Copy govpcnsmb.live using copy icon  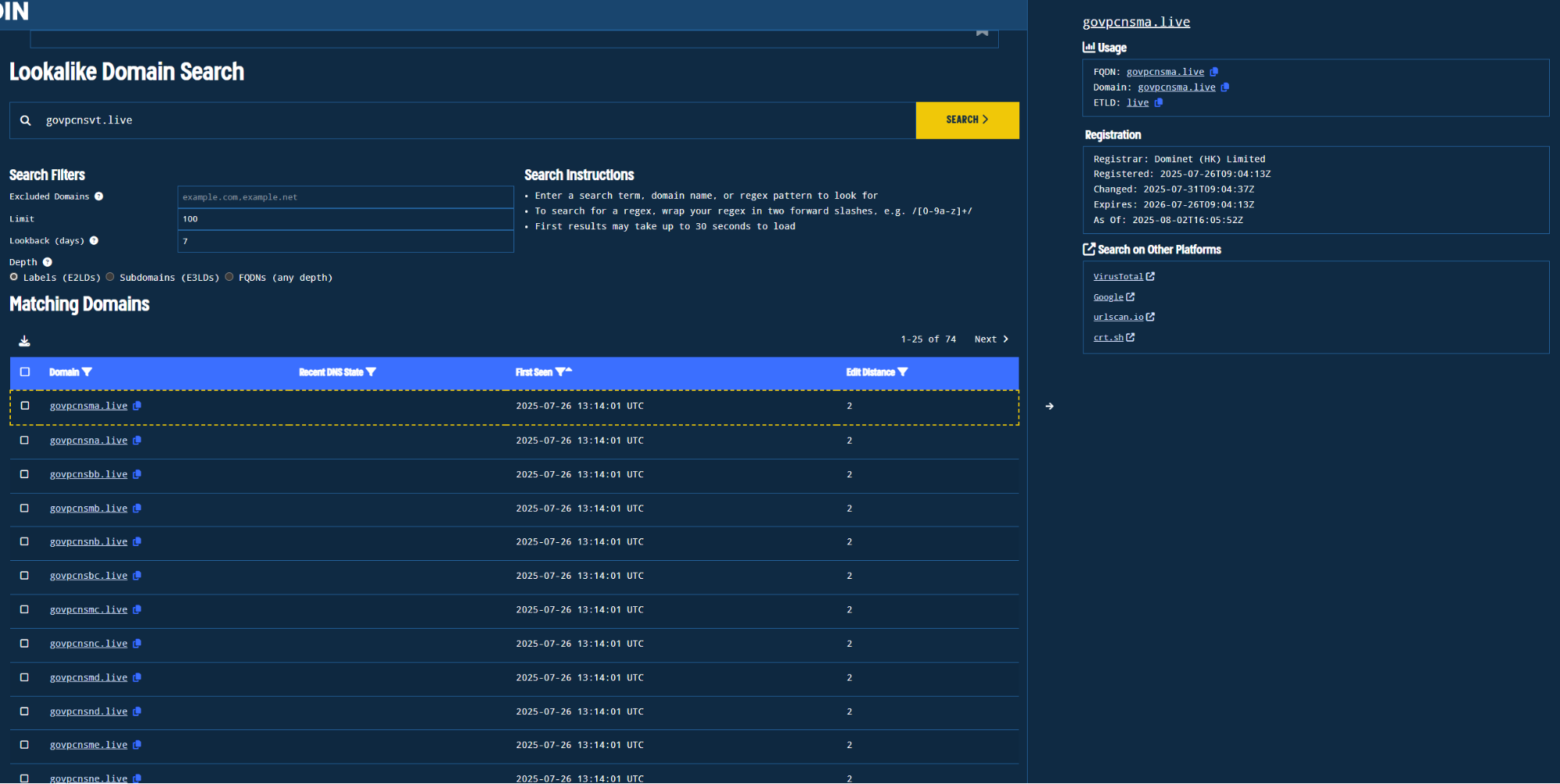(137, 509)
